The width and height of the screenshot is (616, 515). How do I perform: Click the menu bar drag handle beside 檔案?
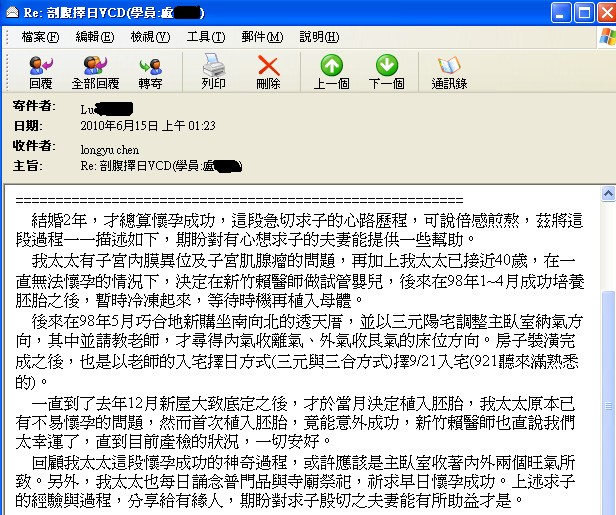click(7, 37)
